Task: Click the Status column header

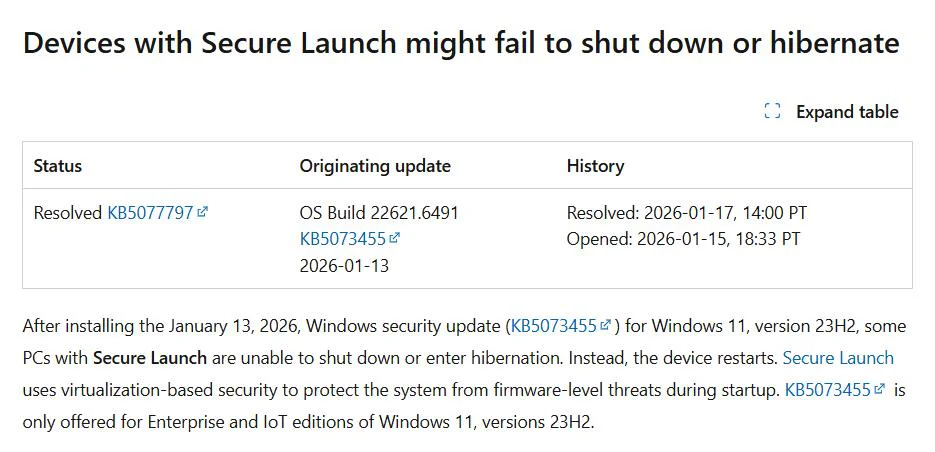Action: point(58,166)
